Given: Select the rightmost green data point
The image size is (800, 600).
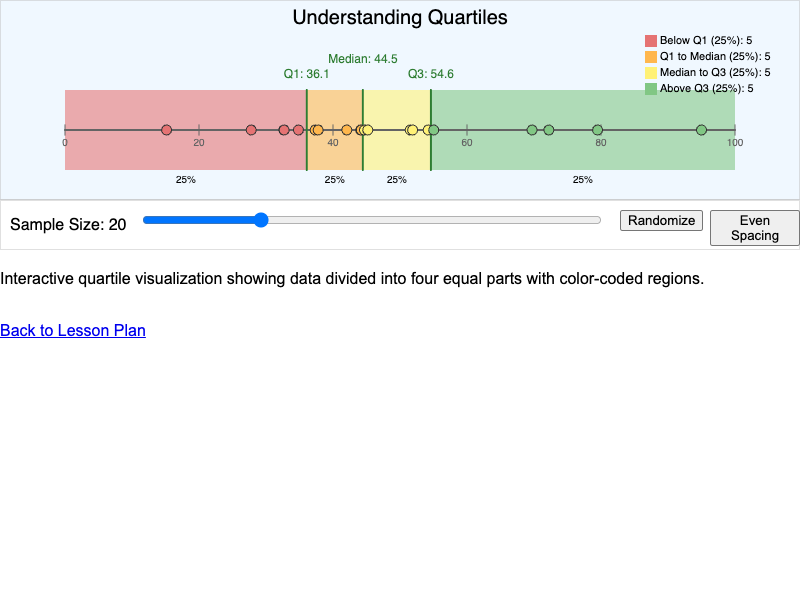Looking at the screenshot, I should coord(701,129).
